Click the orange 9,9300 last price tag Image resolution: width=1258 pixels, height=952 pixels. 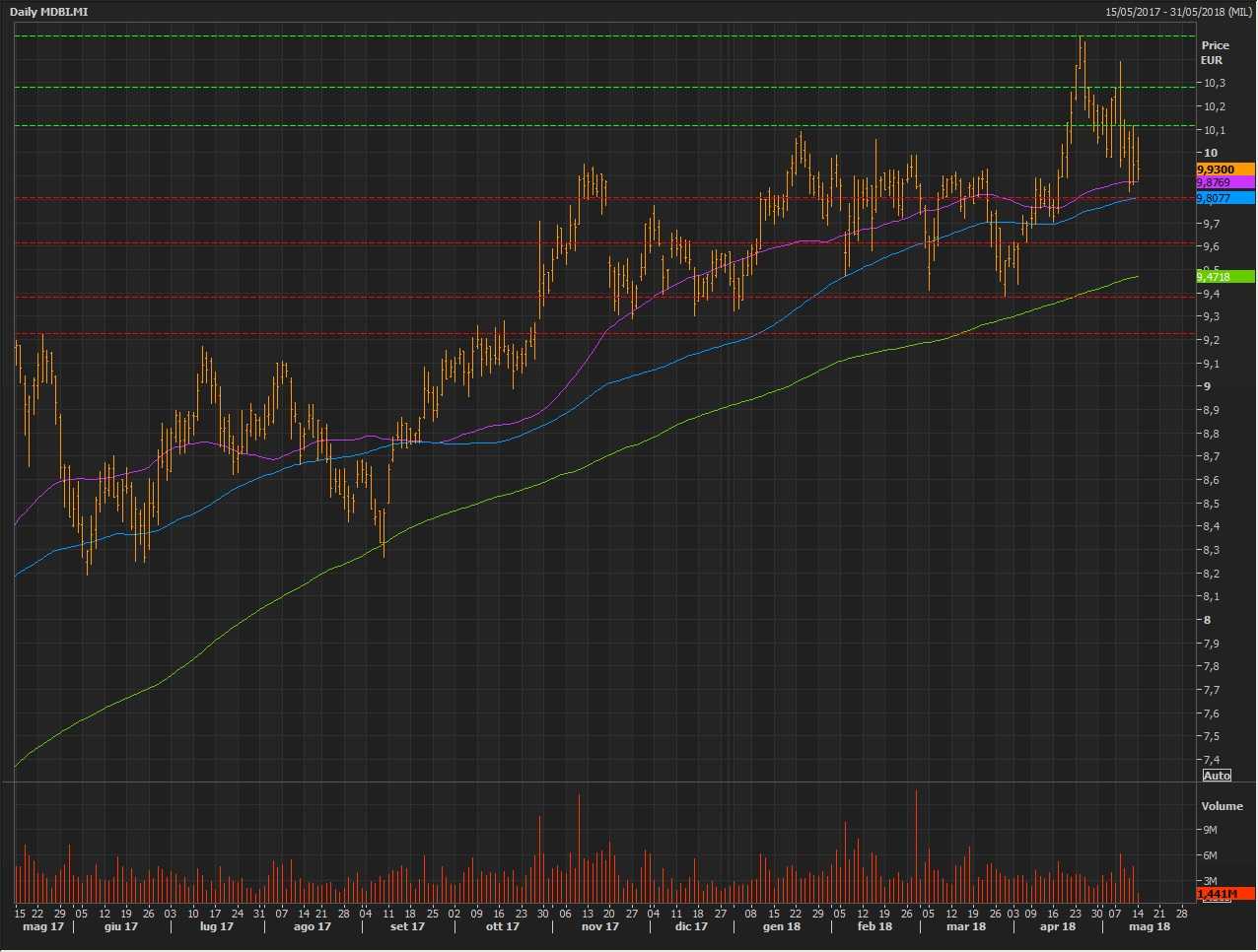(x=1224, y=170)
